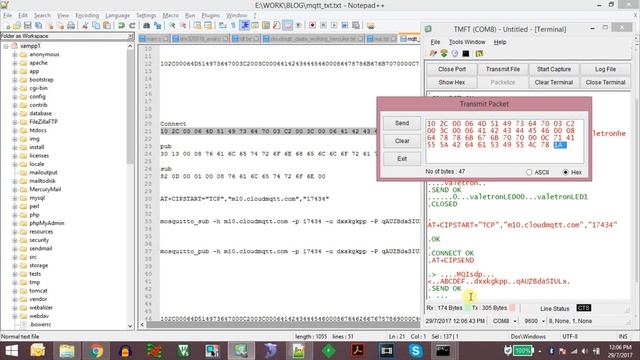Click the Zoom Out icon in Notepad++
This screenshot has width=640, height=360.
tap(183, 25)
